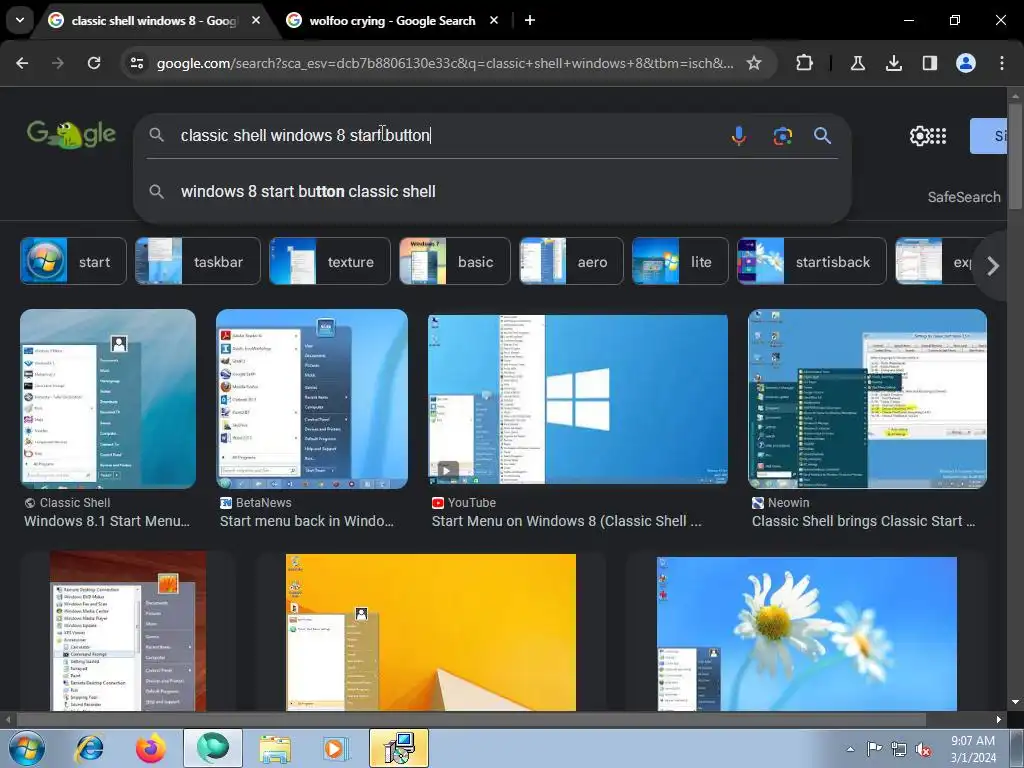Viewport: 1024px width, 768px height.
Task: View site information in the address bar
Action: (x=136, y=63)
